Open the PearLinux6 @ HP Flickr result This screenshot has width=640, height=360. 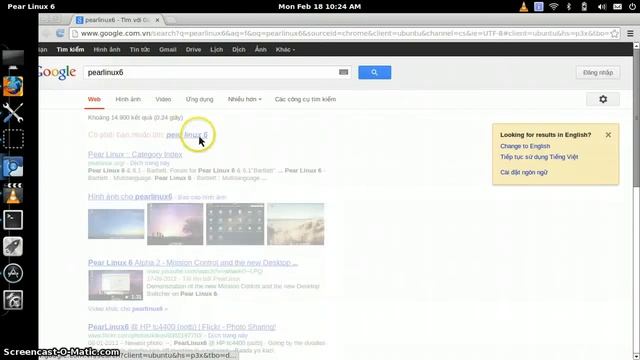(x=182, y=327)
